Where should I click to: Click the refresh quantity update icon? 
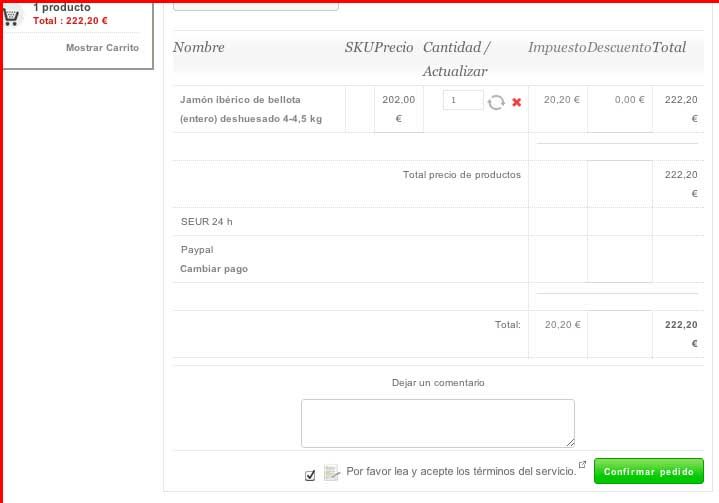(x=496, y=102)
